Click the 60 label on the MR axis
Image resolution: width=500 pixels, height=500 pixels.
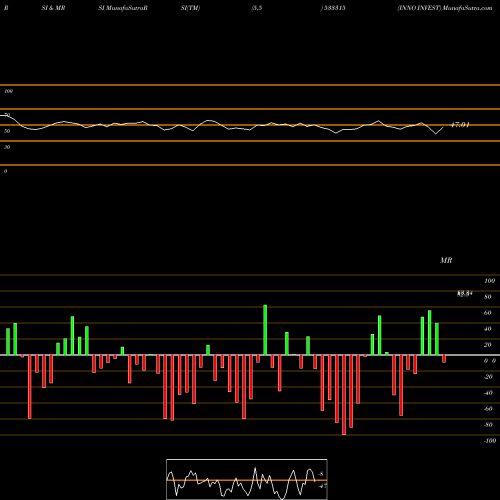point(488,313)
